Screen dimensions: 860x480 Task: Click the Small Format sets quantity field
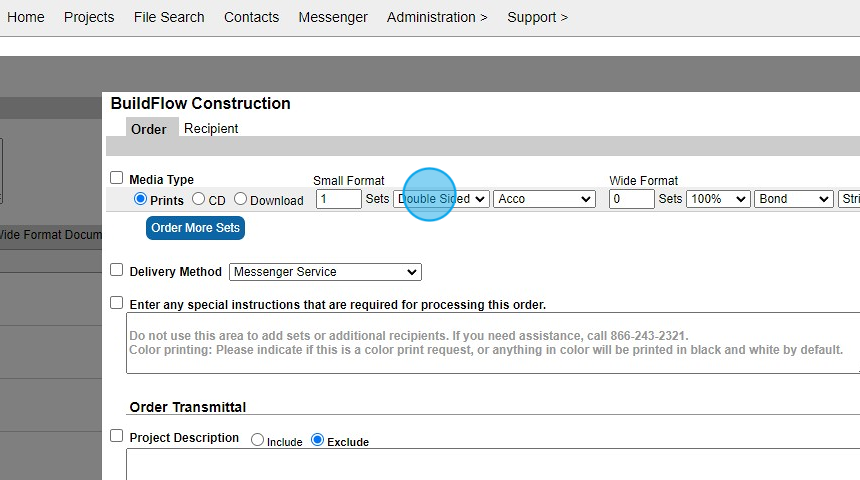(x=338, y=199)
